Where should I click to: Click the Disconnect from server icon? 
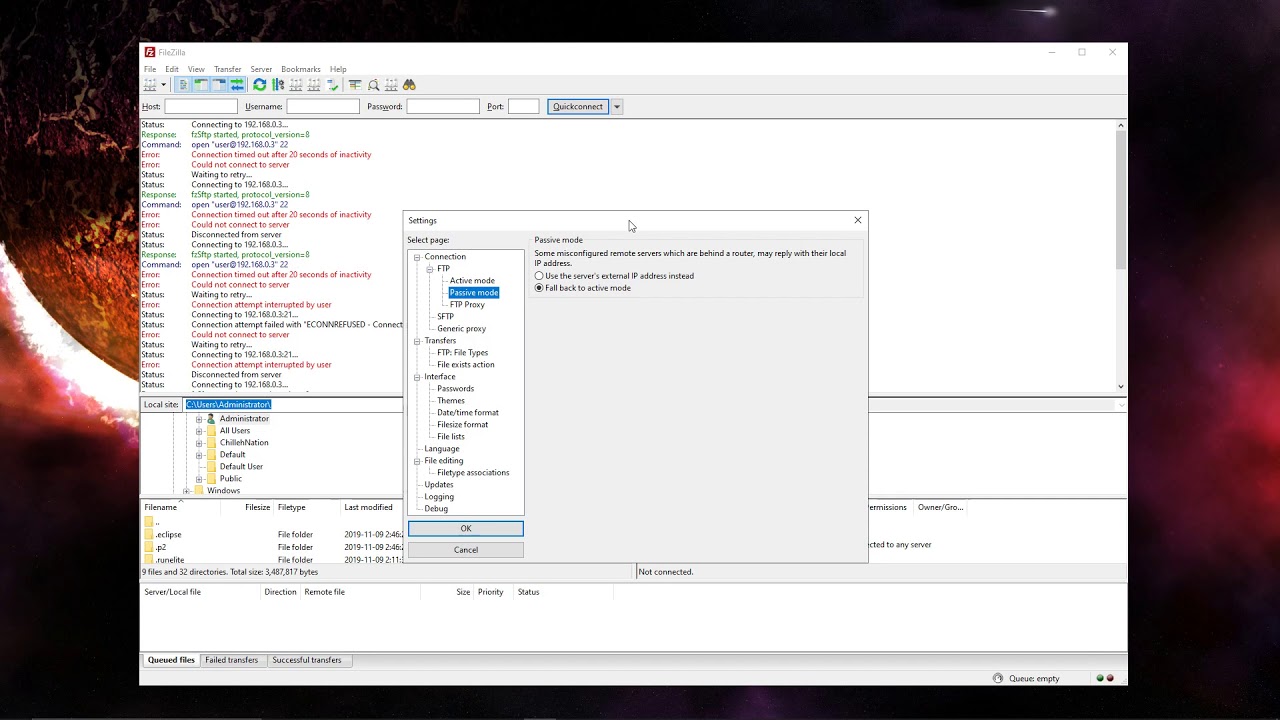(313, 85)
